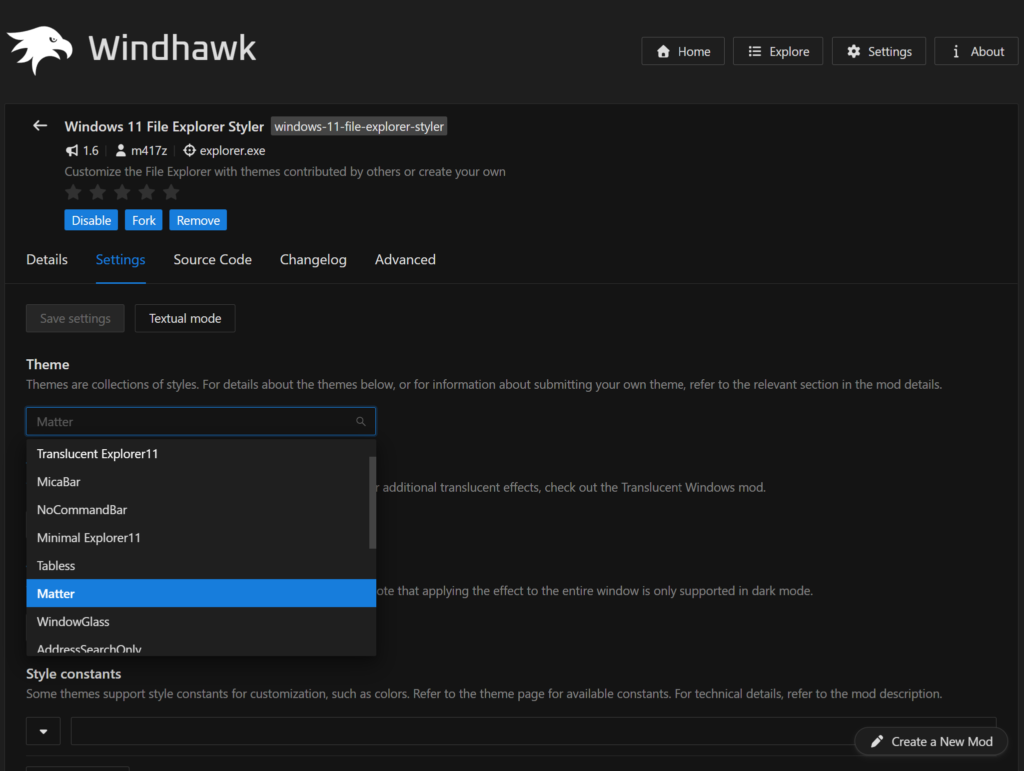Click the author person icon beside m417z
This screenshot has height=771, width=1024.
pos(121,151)
